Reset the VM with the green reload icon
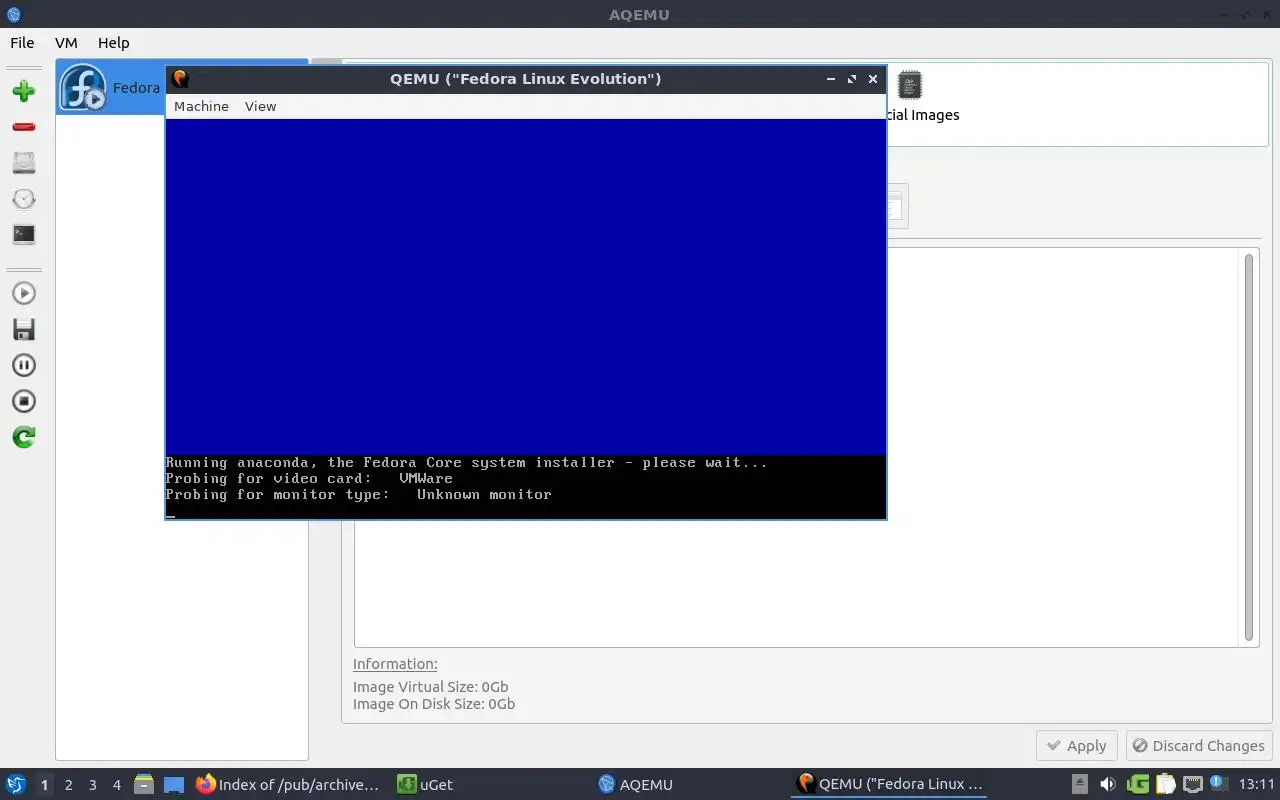Viewport: 1280px width, 800px height. (x=24, y=437)
